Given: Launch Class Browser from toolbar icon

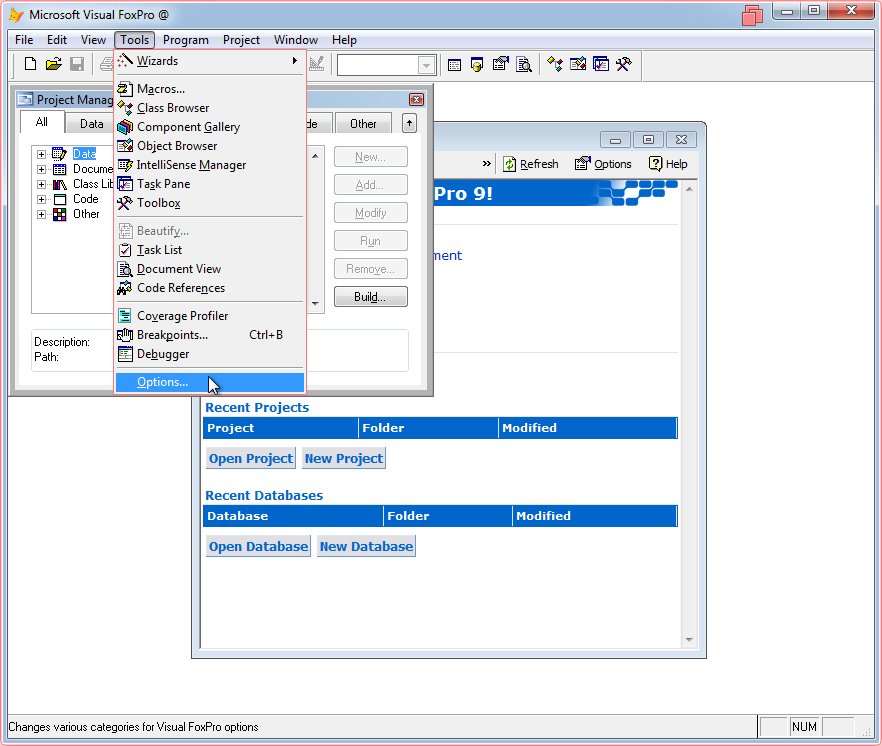Looking at the screenshot, I should tap(555, 65).
